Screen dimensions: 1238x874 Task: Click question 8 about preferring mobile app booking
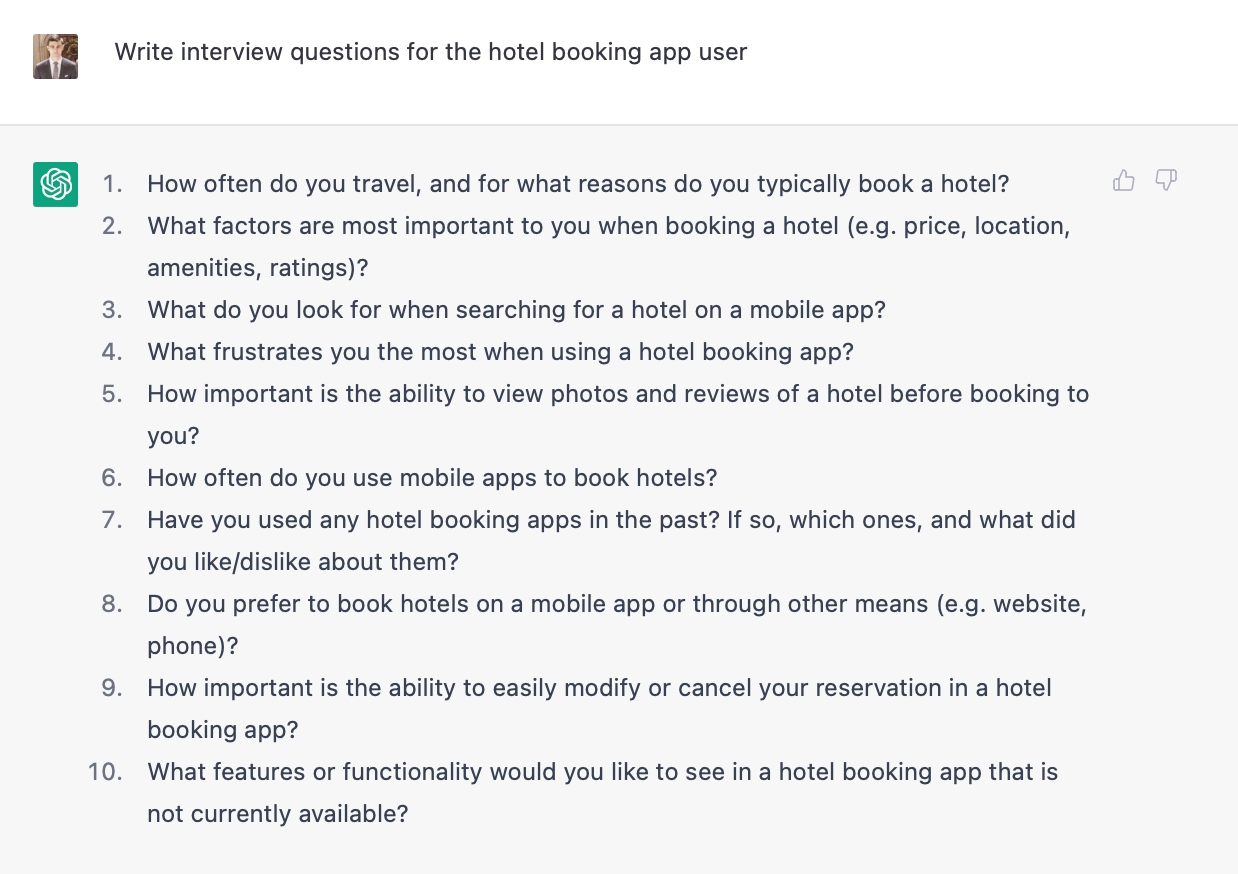pyautogui.click(x=616, y=604)
